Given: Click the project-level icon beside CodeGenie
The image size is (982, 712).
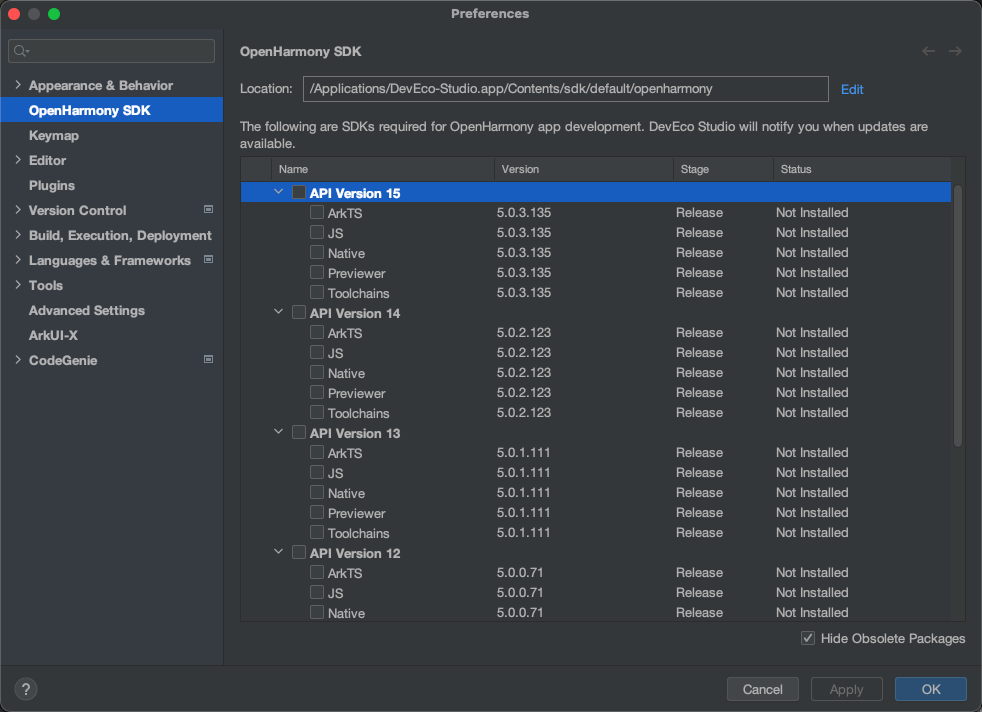Looking at the screenshot, I should (209, 360).
